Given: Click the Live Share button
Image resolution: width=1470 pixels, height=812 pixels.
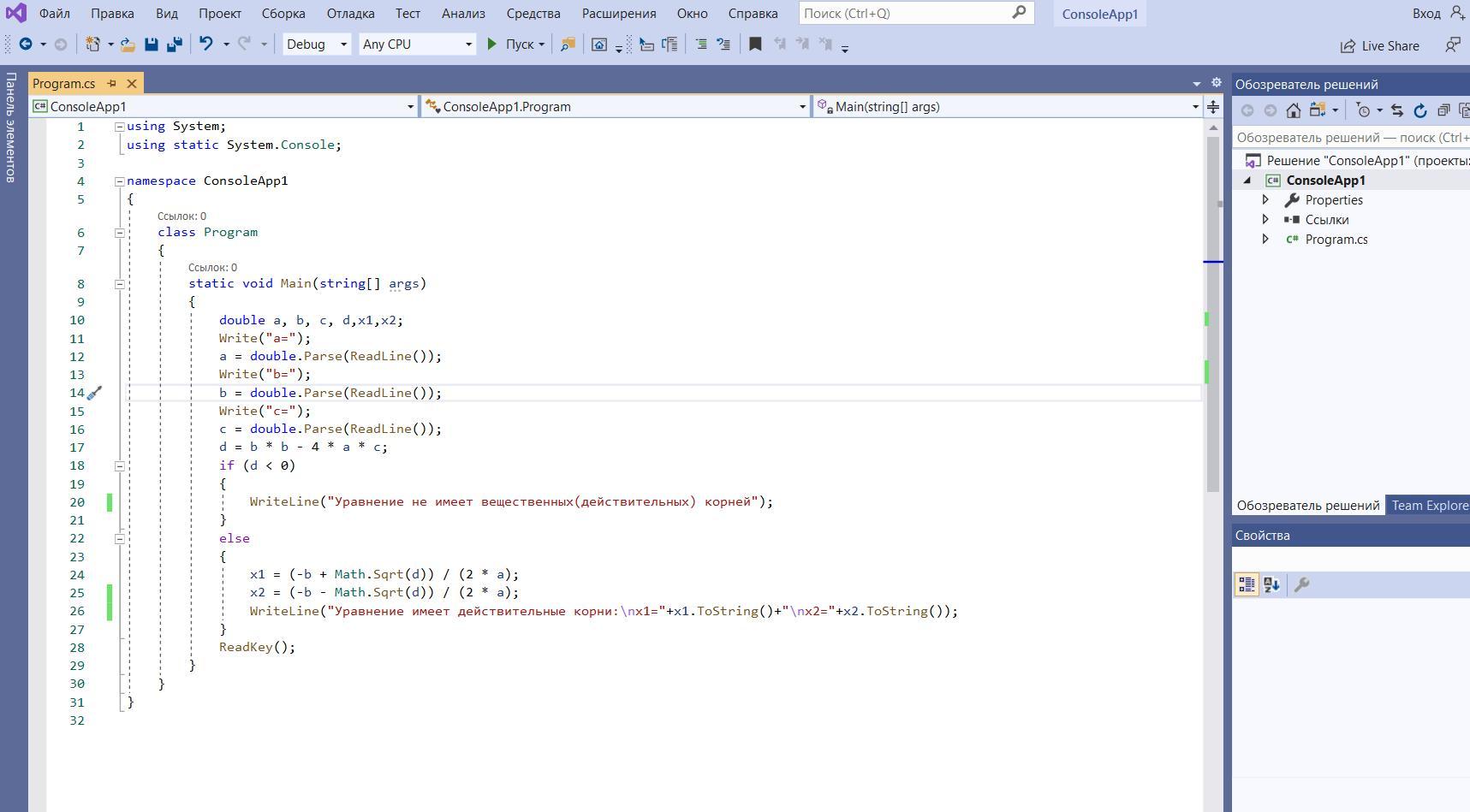Looking at the screenshot, I should (1380, 45).
